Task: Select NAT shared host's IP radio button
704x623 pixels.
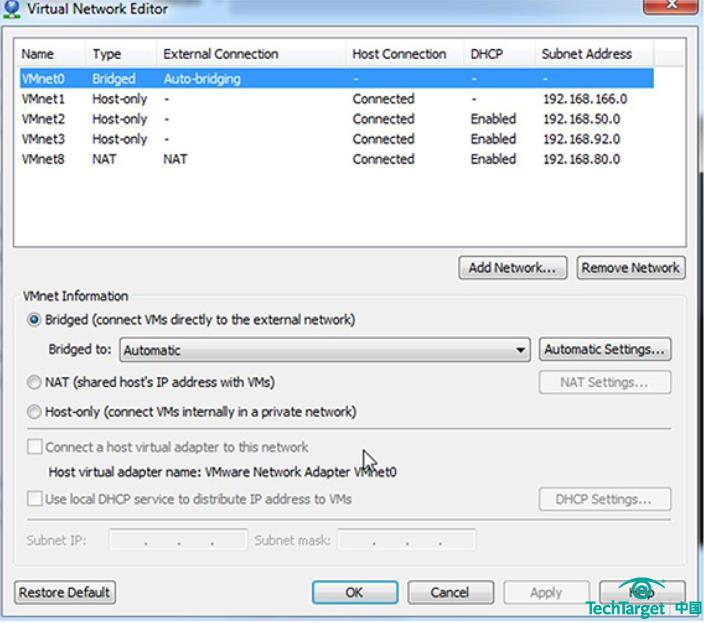Action: tap(34, 382)
